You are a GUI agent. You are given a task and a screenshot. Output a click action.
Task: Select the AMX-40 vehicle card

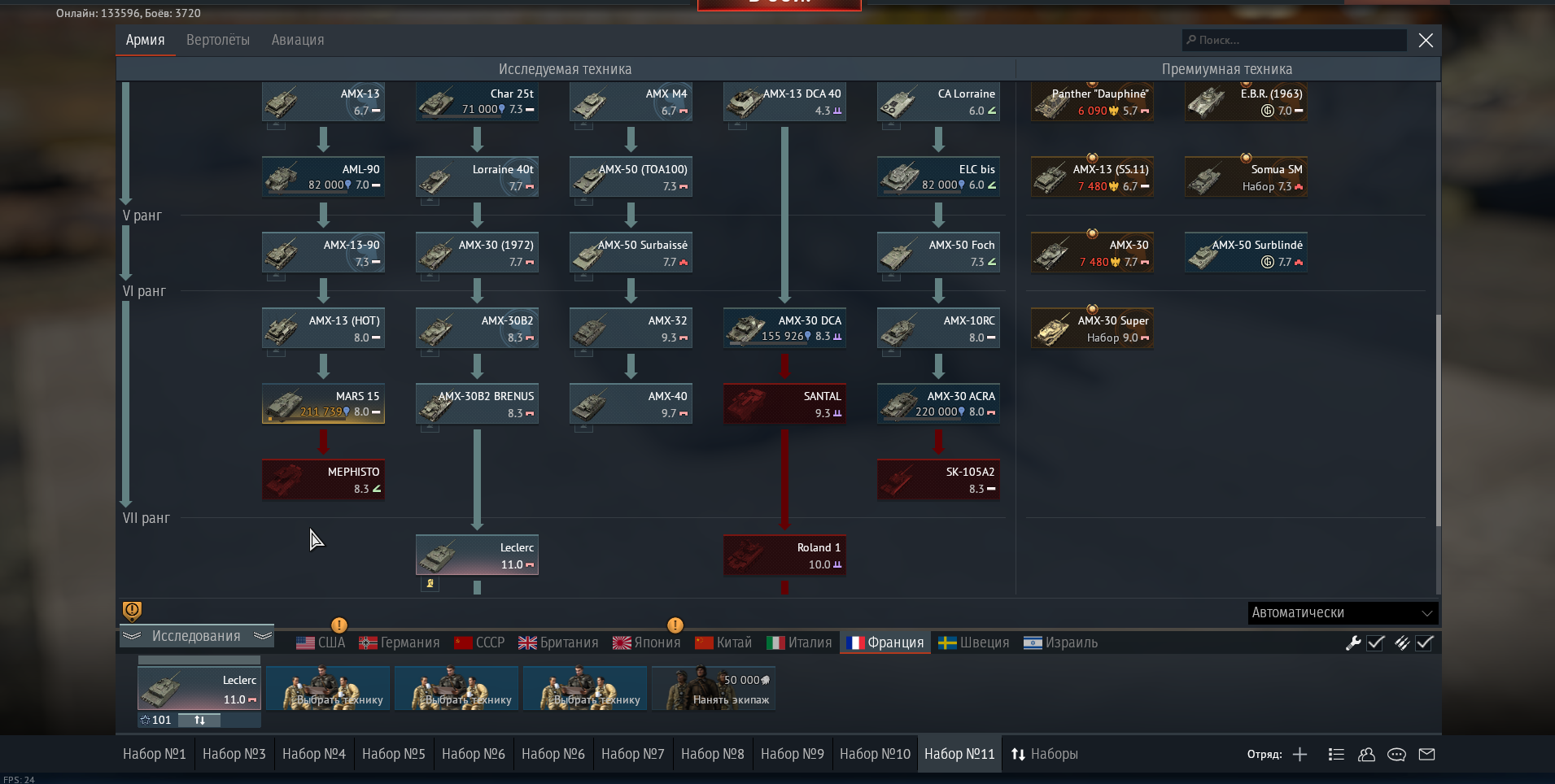click(631, 404)
